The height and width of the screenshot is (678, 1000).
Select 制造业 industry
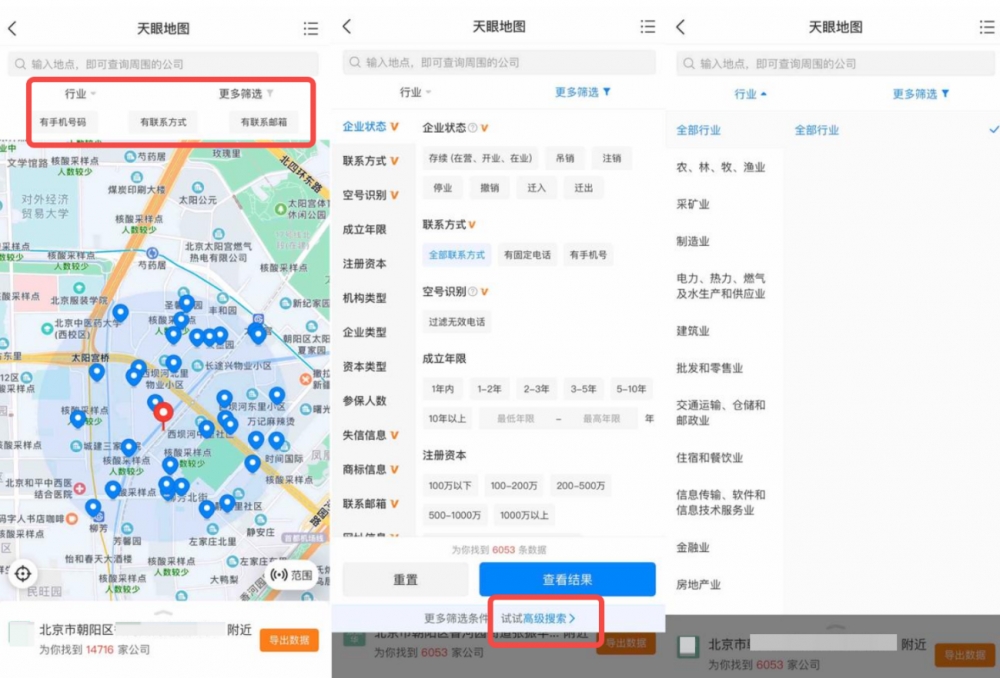[693, 241]
